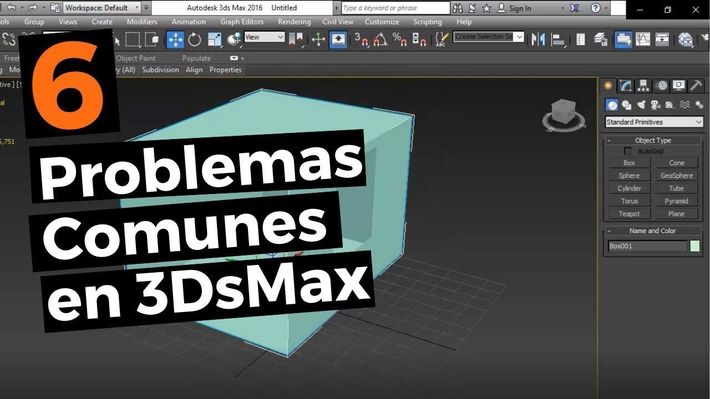Click the Redo arrow in title bar

pos(33,8)
